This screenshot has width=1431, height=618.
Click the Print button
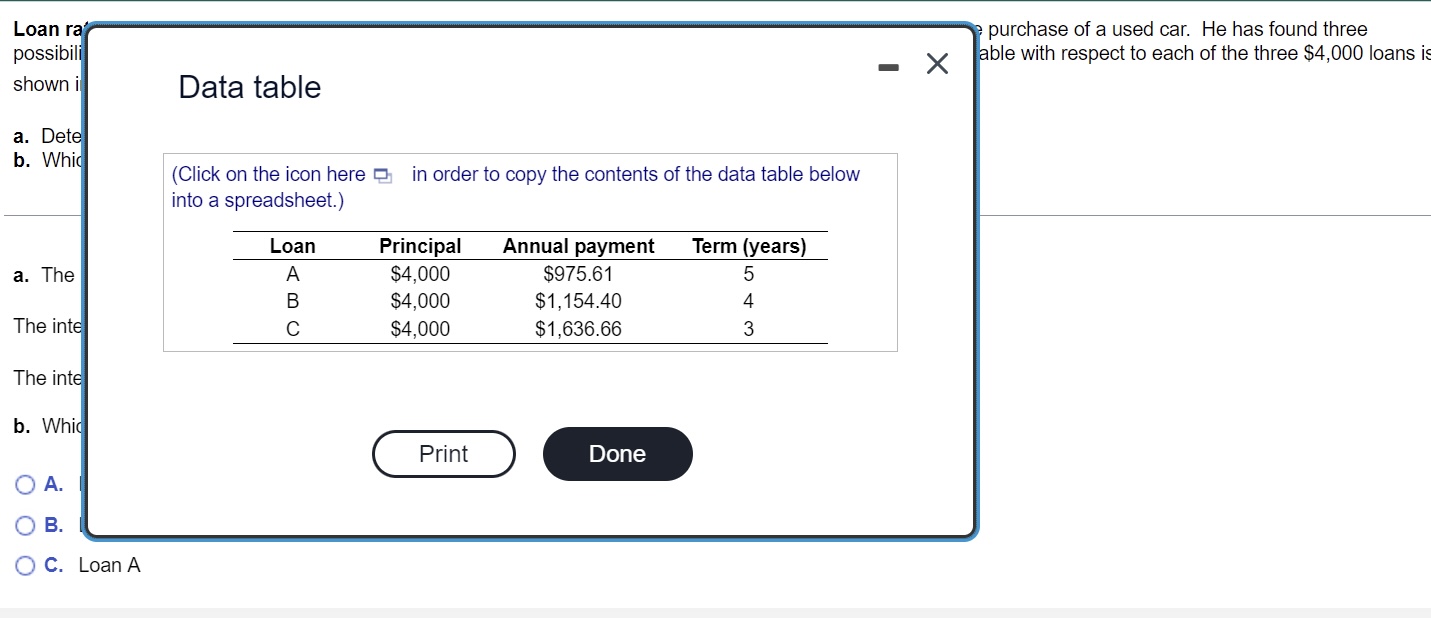click(x=443, y=453)
